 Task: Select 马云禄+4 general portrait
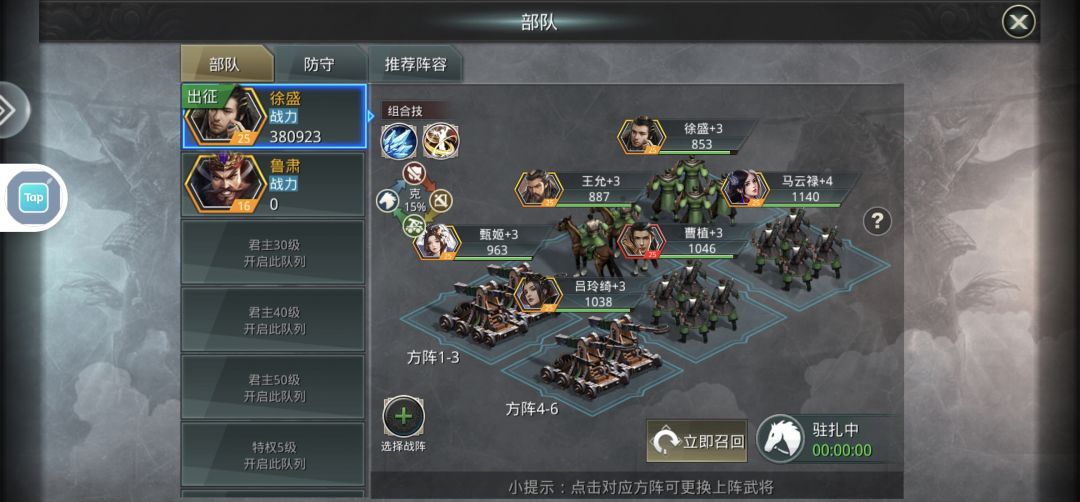pyautogui.click(x=745, y=188)
